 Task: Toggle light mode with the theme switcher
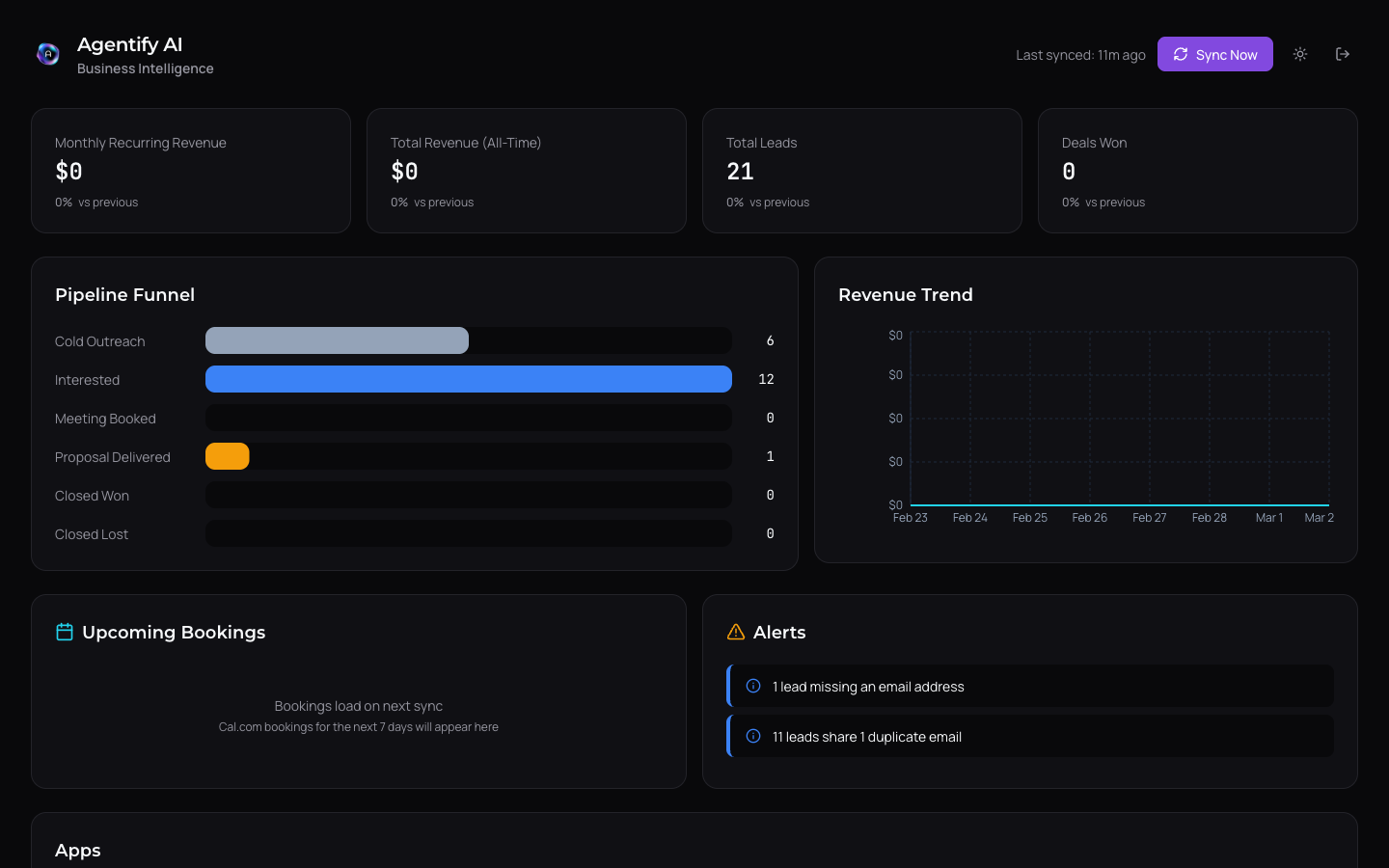click(x=1299, y=54)
